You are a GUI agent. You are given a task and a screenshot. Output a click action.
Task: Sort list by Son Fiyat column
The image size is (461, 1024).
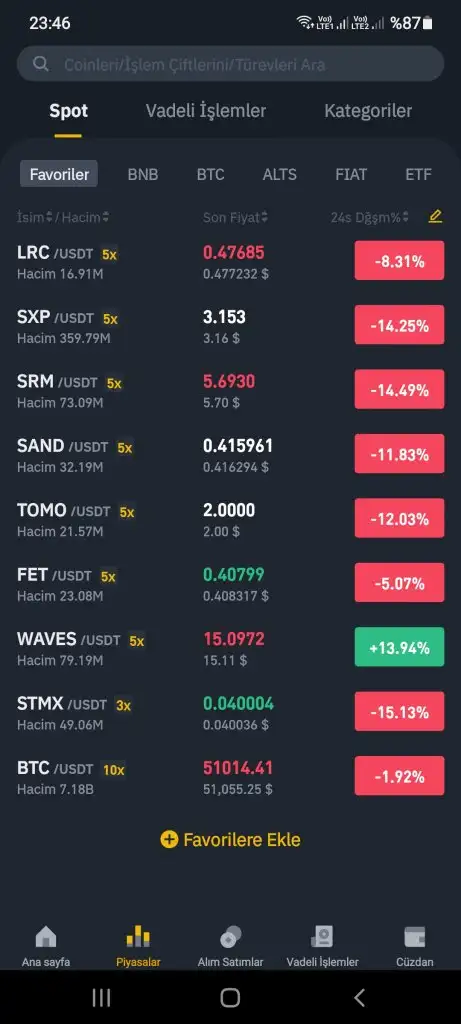235,217
